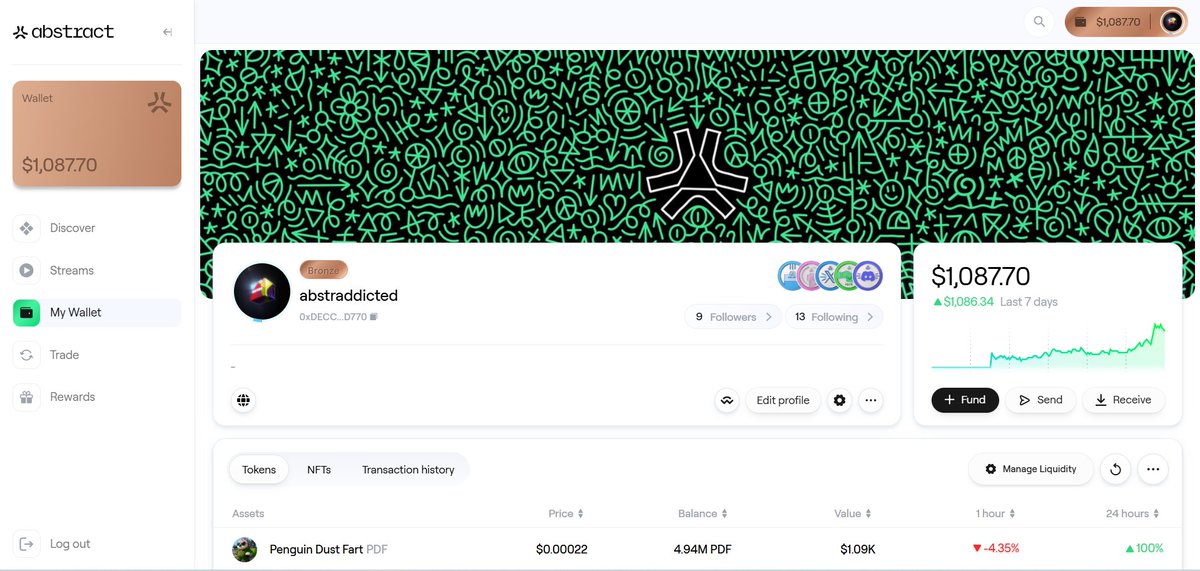Click the Bronze tier badge
This screenshot has height=571, width=1200.
[324, 270]
